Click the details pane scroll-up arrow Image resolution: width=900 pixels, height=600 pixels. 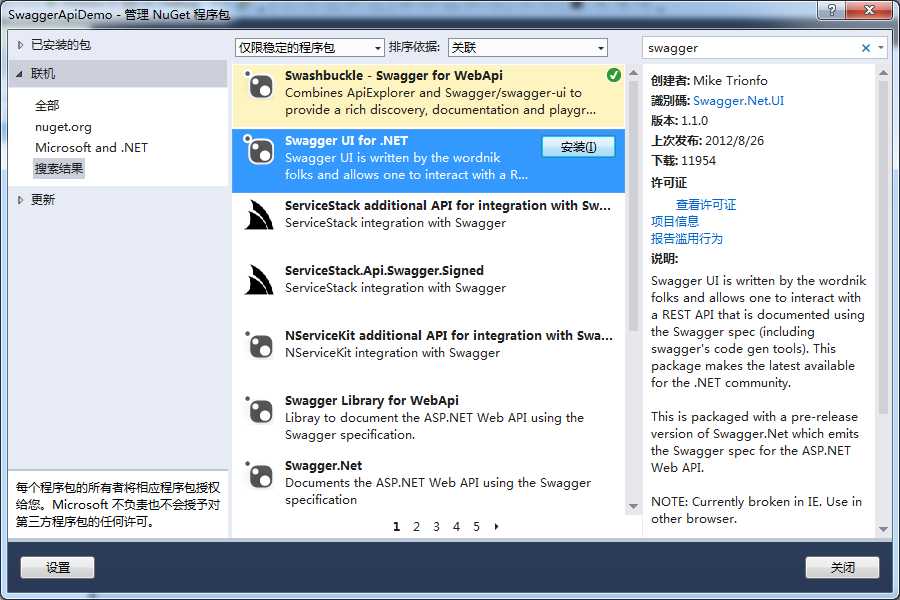click(883, 73)
